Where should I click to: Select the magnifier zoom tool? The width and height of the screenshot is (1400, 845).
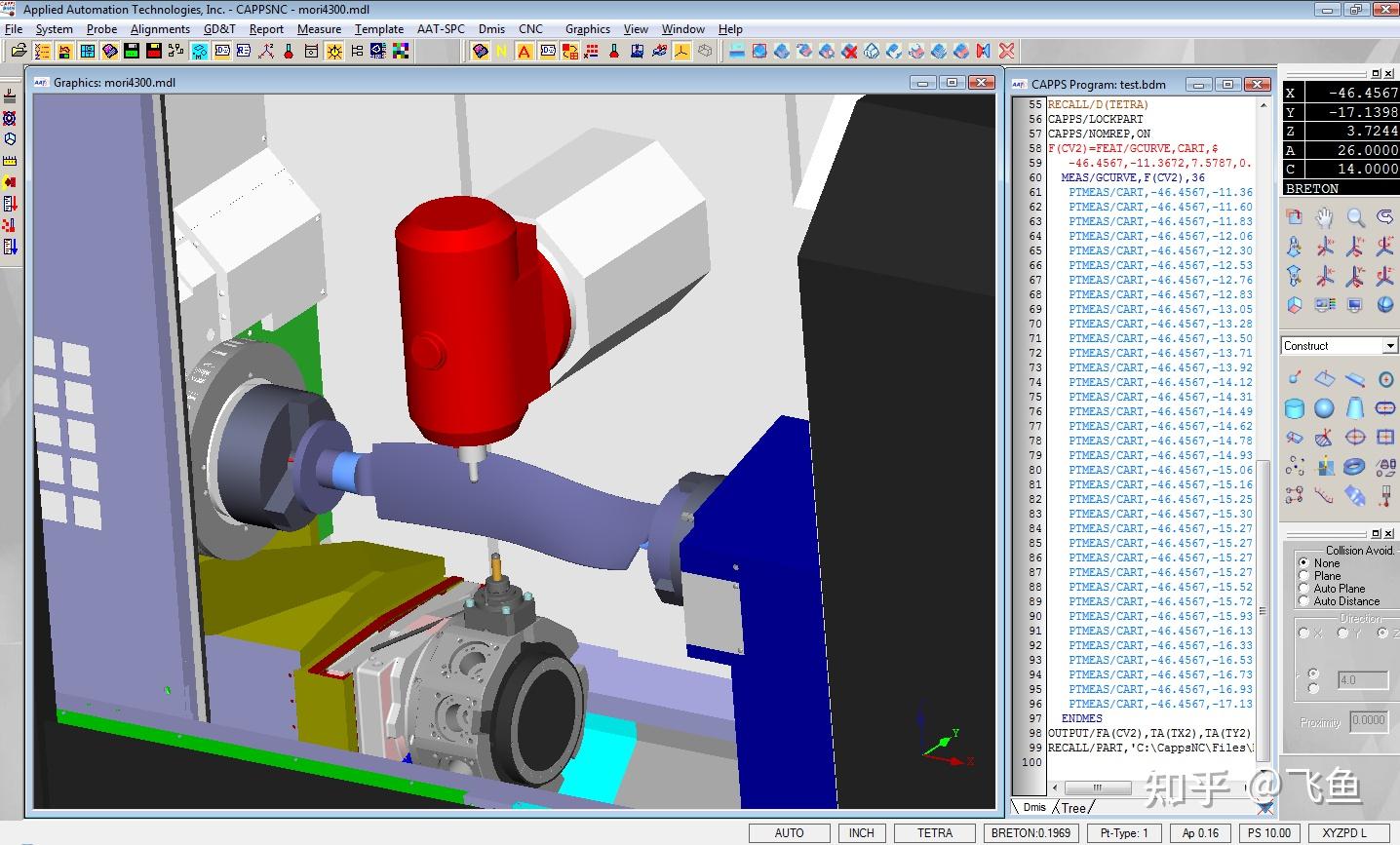coord(1355,216)
